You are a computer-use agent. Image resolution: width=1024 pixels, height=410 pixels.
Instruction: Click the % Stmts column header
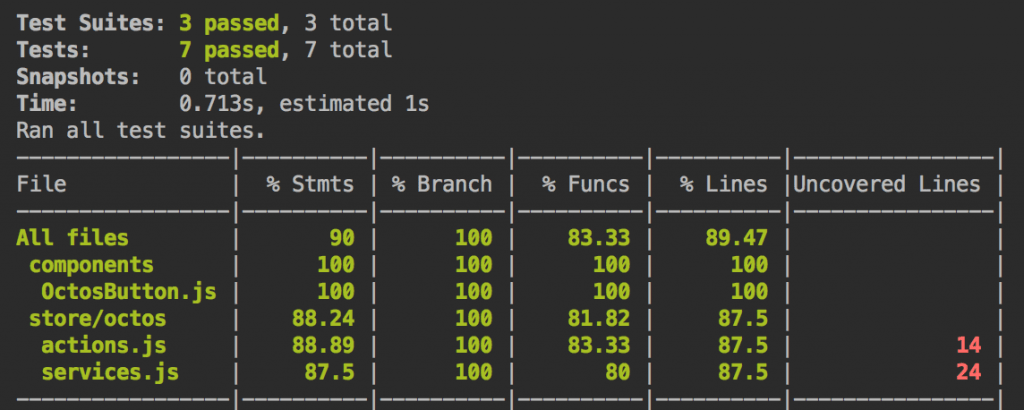tap(310, 184)
